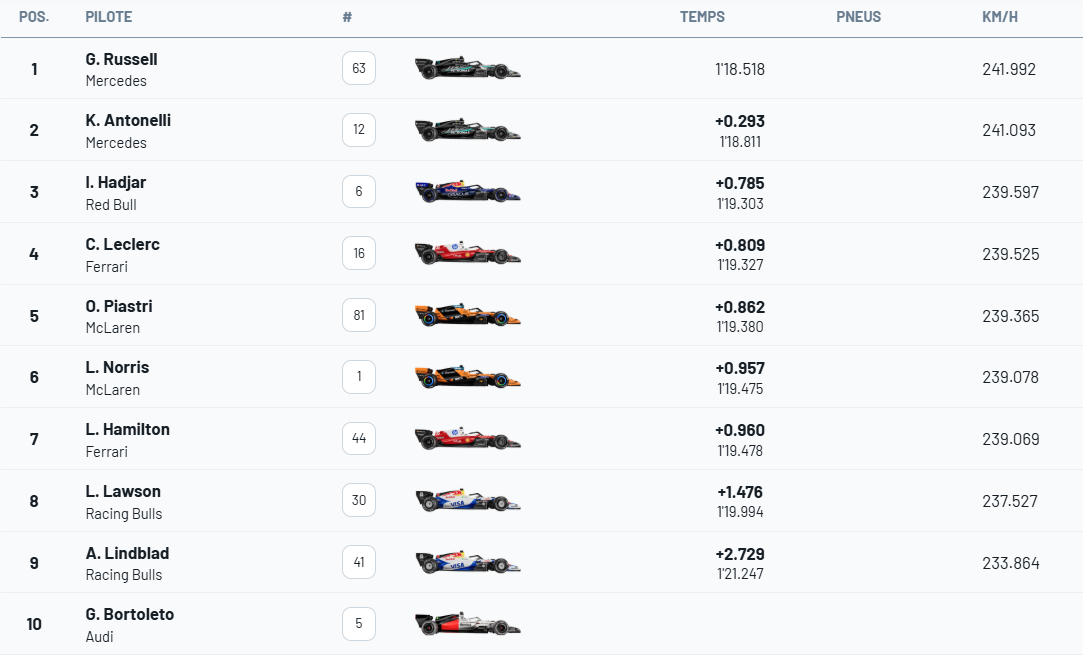Click the number 44 badge
This screenshot has height=655, width=1083.
click(359, 438)
